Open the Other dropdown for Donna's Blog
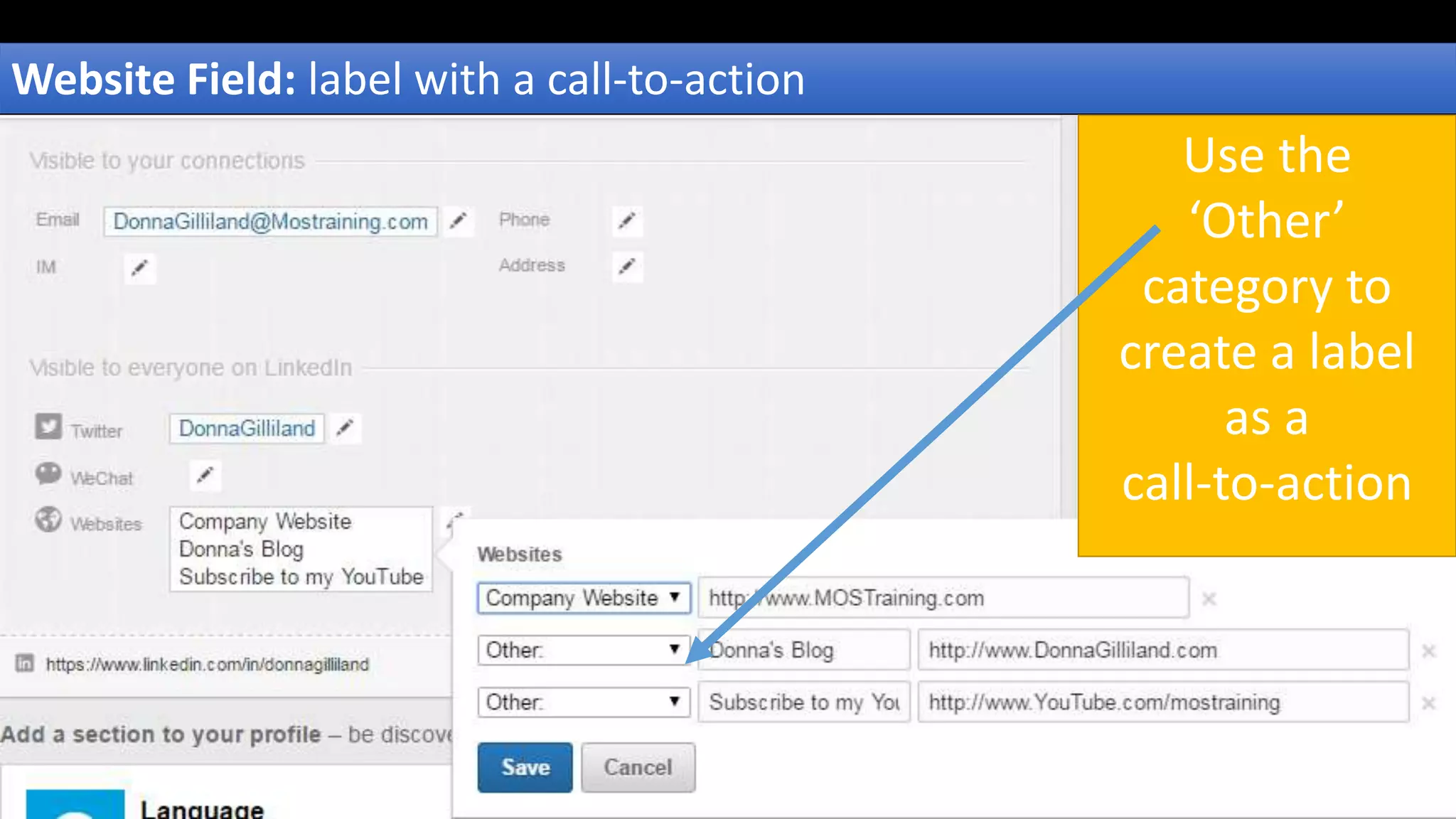 584,650
